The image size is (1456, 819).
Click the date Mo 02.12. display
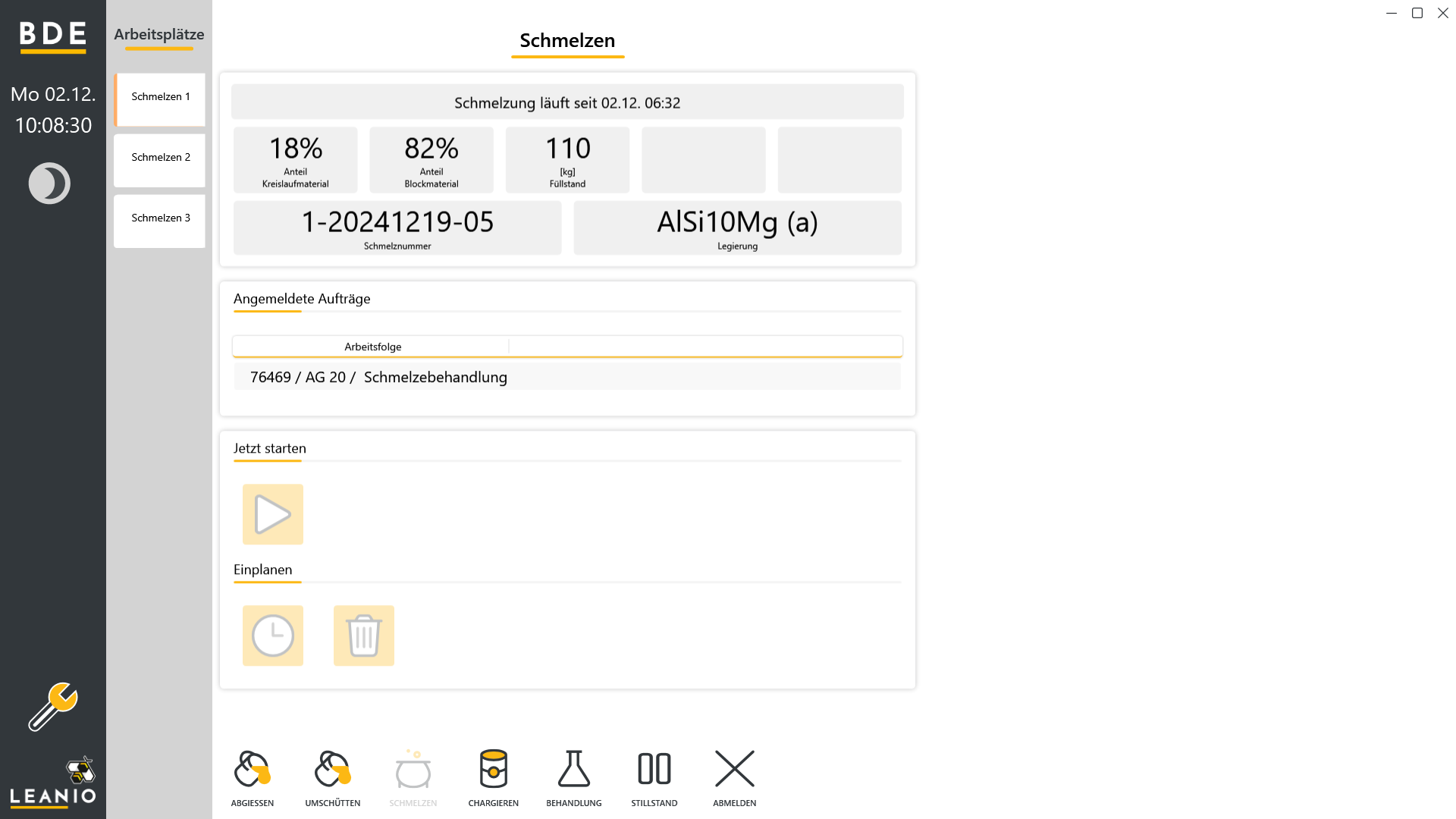[x=53, y=94]
